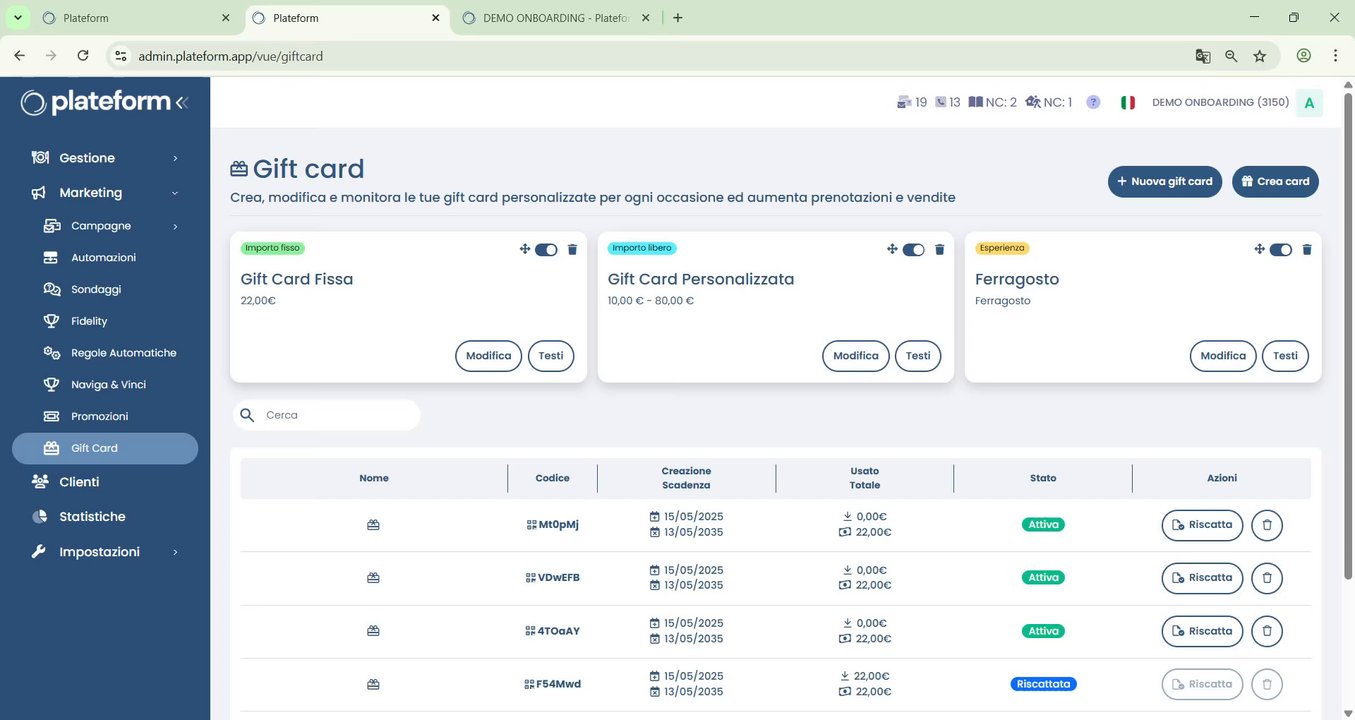Click the move handle on Gift Card Fissa
This screenshot has width=1355, height=720.
point(525,249)
